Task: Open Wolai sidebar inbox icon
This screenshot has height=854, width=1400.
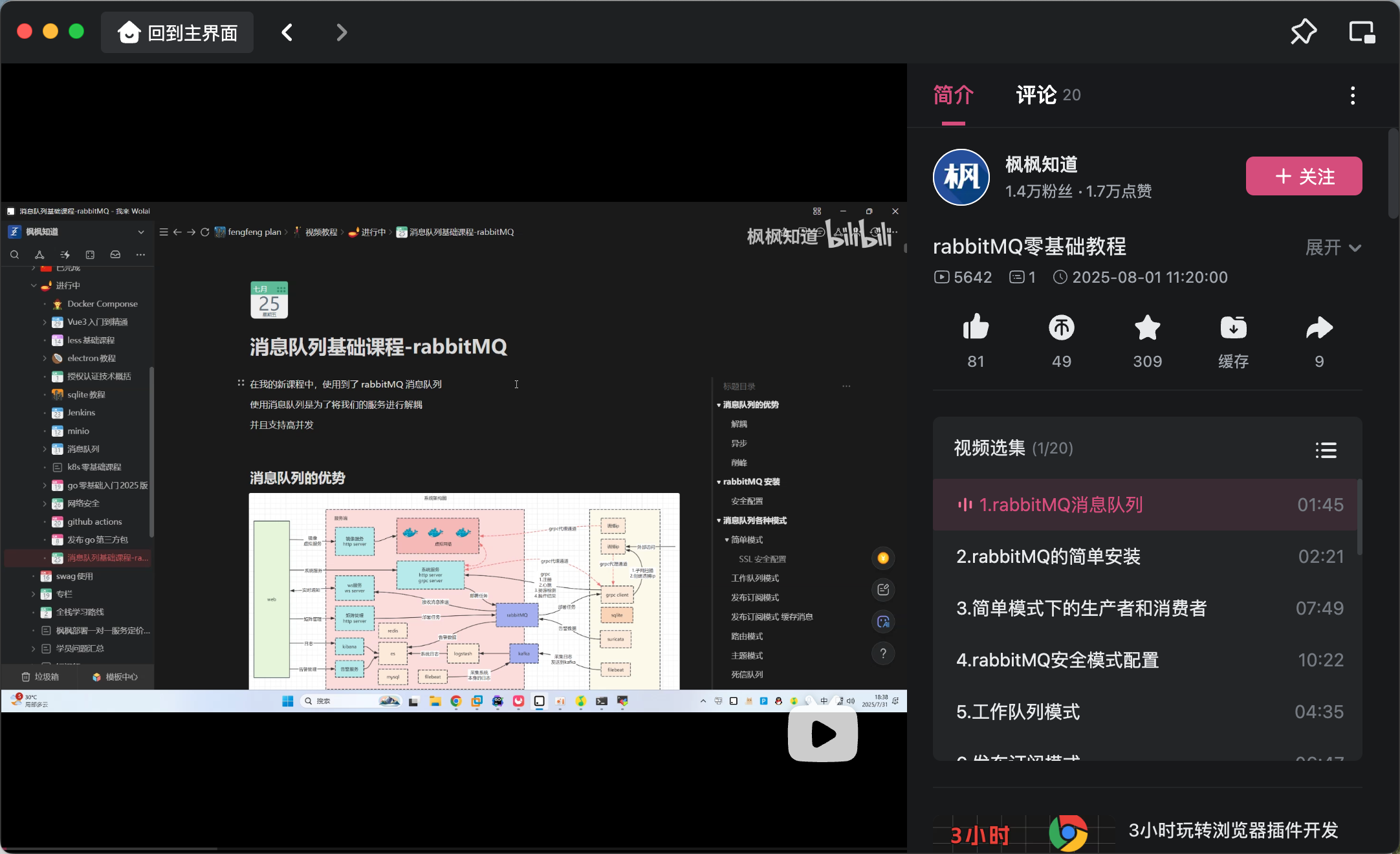Action: [x=115, y=255]
